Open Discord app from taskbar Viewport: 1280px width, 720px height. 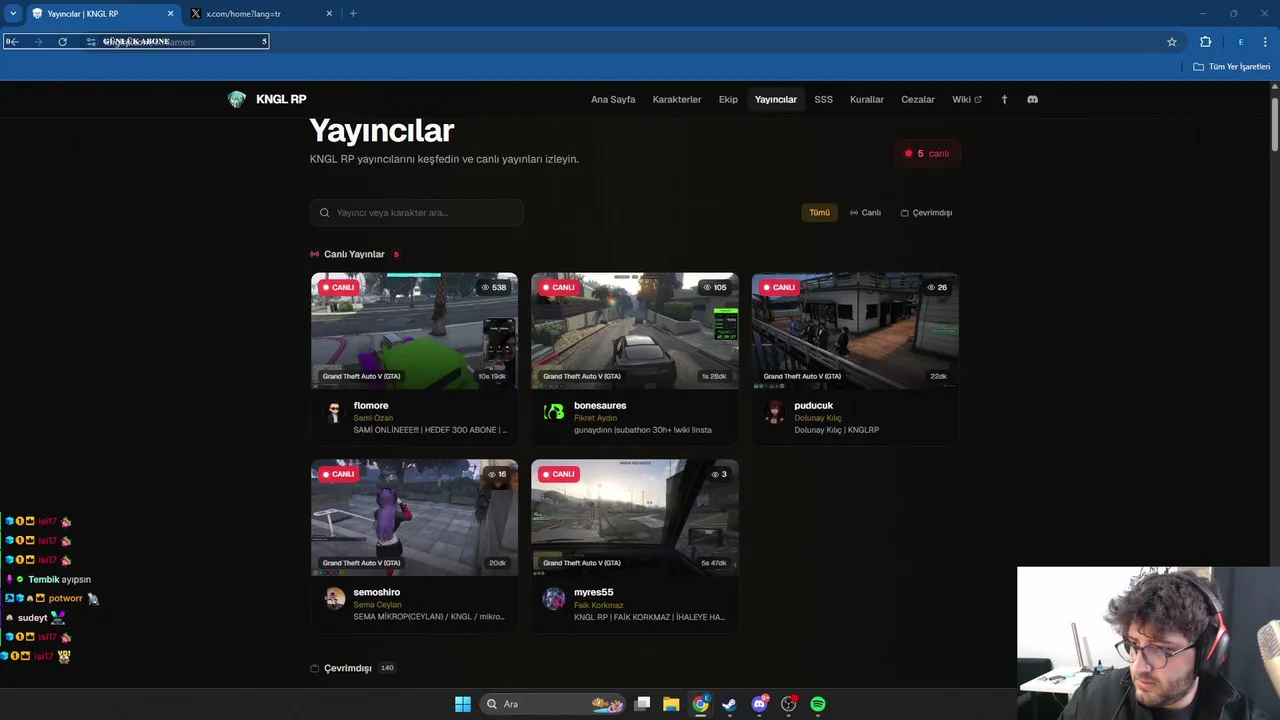point(759,704)
